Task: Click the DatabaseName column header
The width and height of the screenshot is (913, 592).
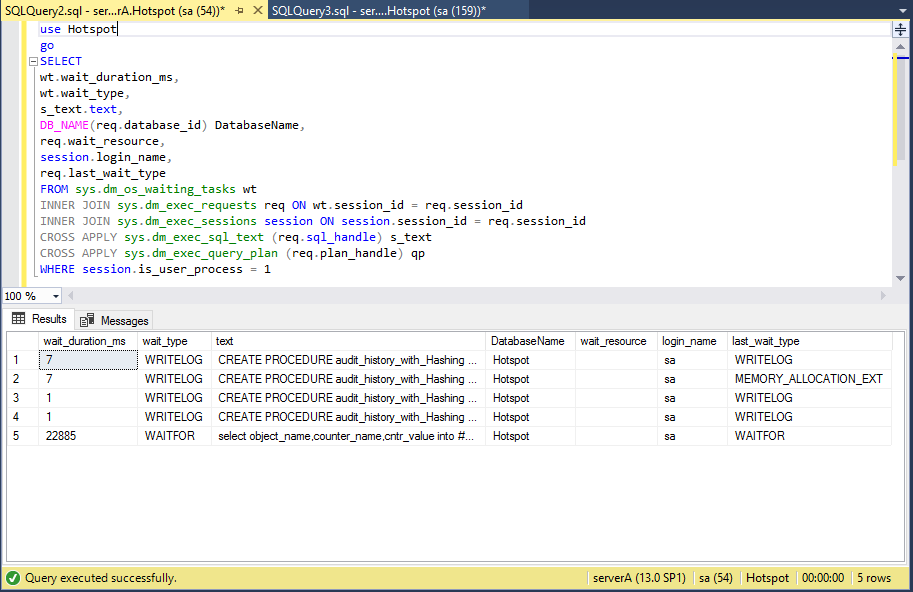Action: coord(527,341)
